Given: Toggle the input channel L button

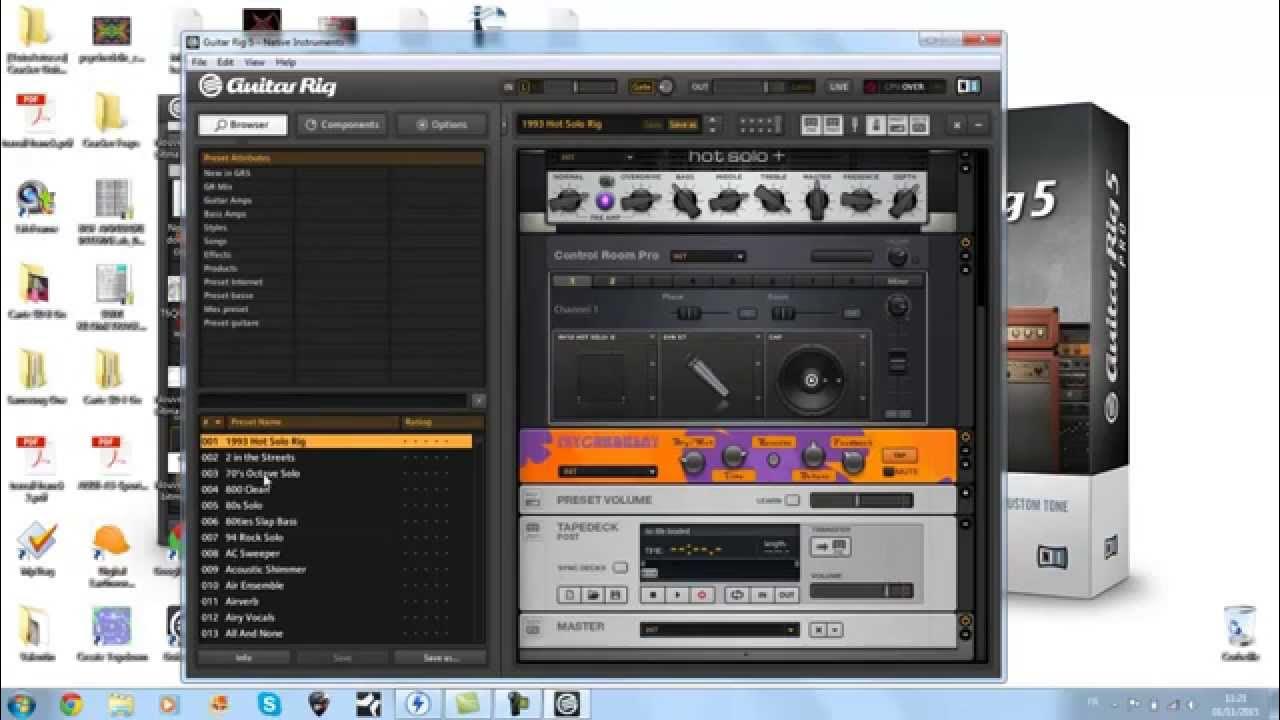Looking at the screenshot, I should coord(525,87).
